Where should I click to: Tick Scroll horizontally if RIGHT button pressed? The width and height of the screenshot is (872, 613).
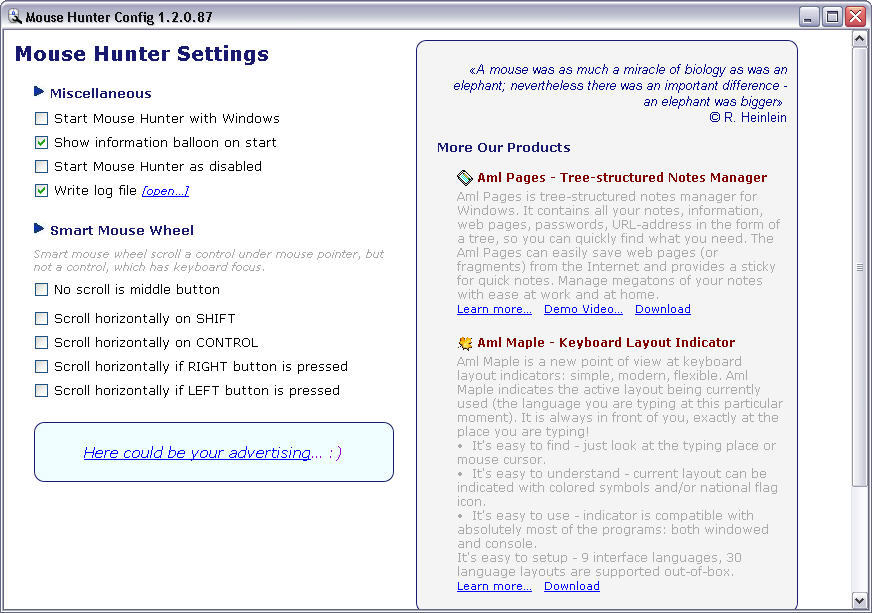[x=41, y=367]
